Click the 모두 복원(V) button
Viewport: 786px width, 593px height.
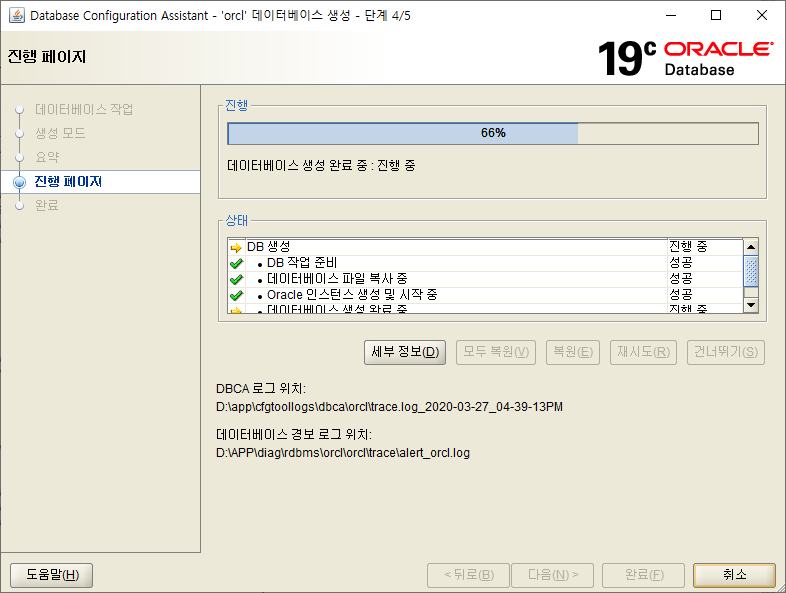click(x=496, y=352)
